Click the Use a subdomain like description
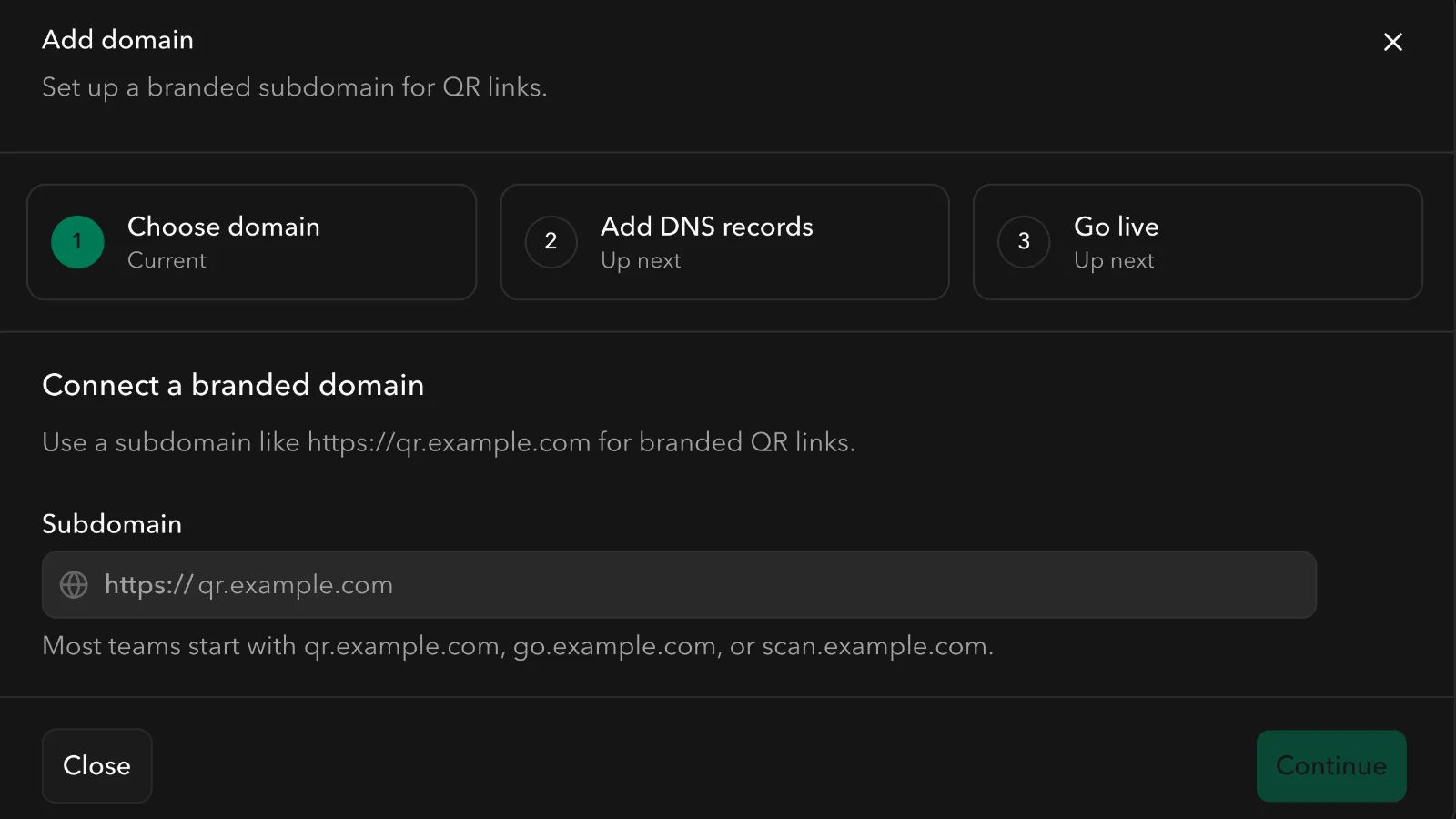Image resolution: width=1456 pixels, height=819 pixels. coord(448,442)
